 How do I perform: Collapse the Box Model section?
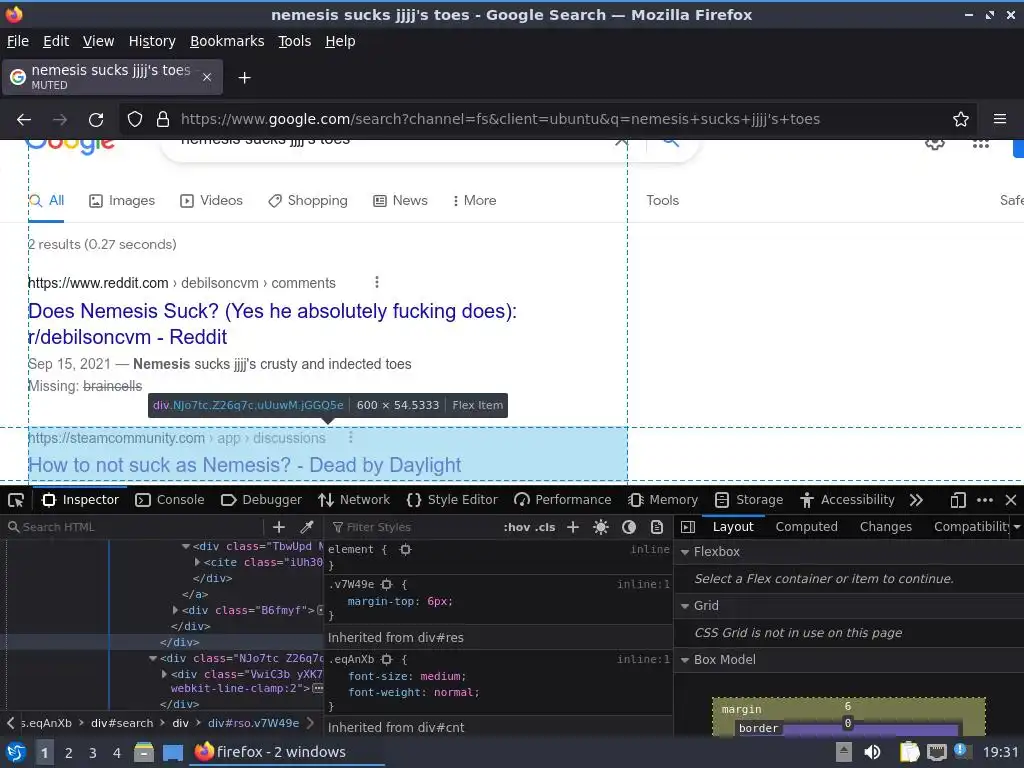(x=685, y=660)
